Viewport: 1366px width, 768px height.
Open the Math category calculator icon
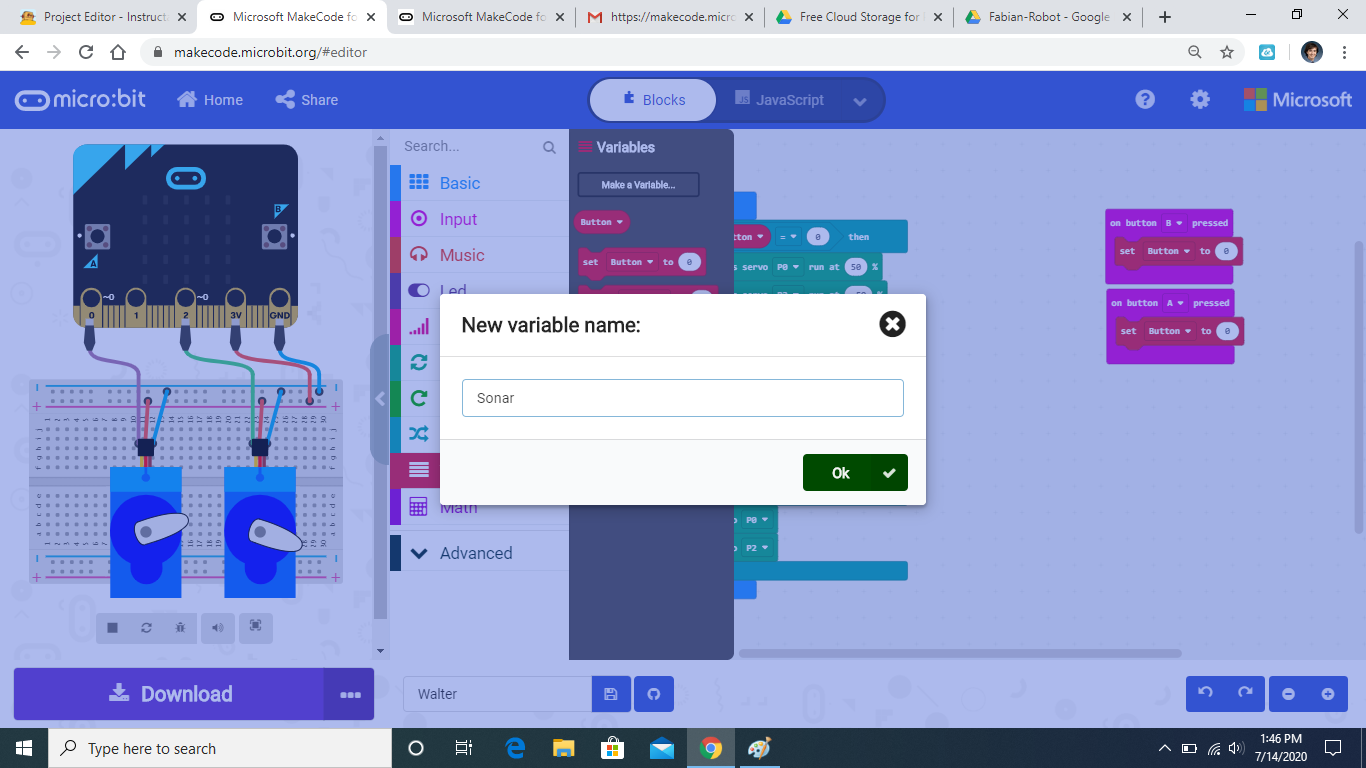tap(419, 507)
